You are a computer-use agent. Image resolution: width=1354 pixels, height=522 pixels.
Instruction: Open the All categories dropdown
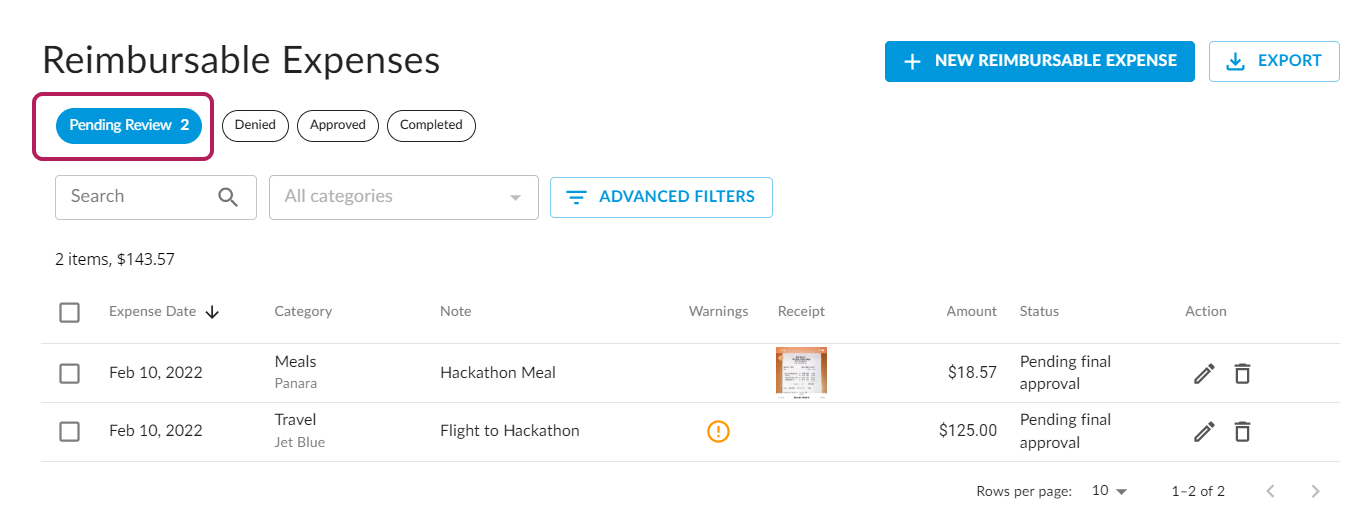point(403,197)
